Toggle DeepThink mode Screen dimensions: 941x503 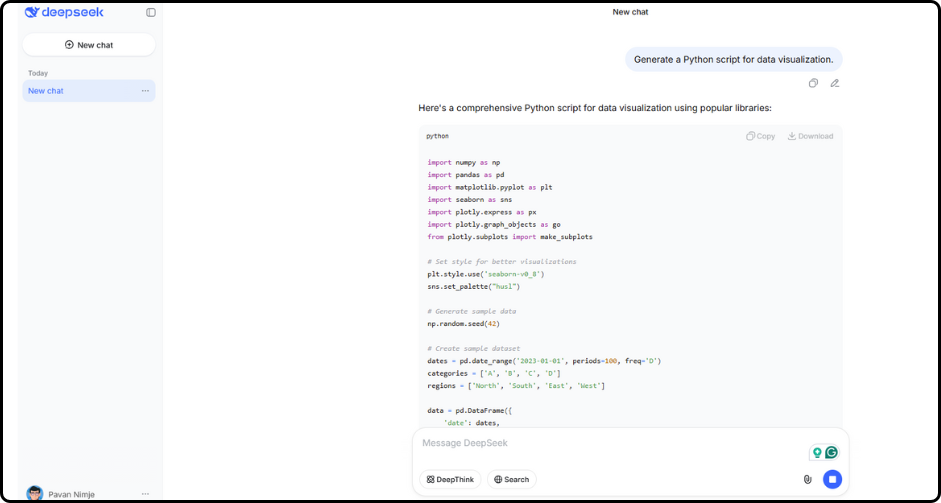(450, 479)
